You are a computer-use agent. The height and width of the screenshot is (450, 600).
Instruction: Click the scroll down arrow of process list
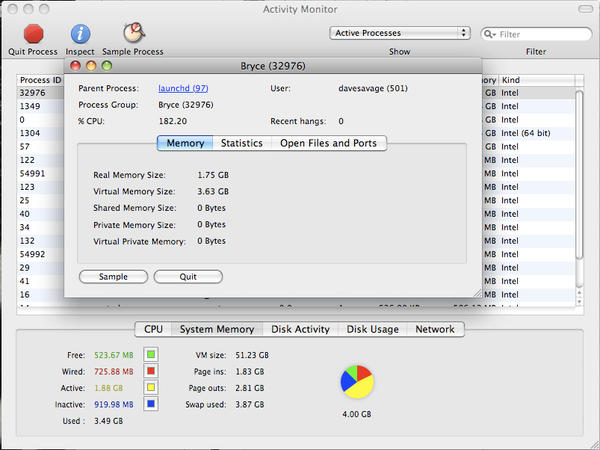[579, 302]
